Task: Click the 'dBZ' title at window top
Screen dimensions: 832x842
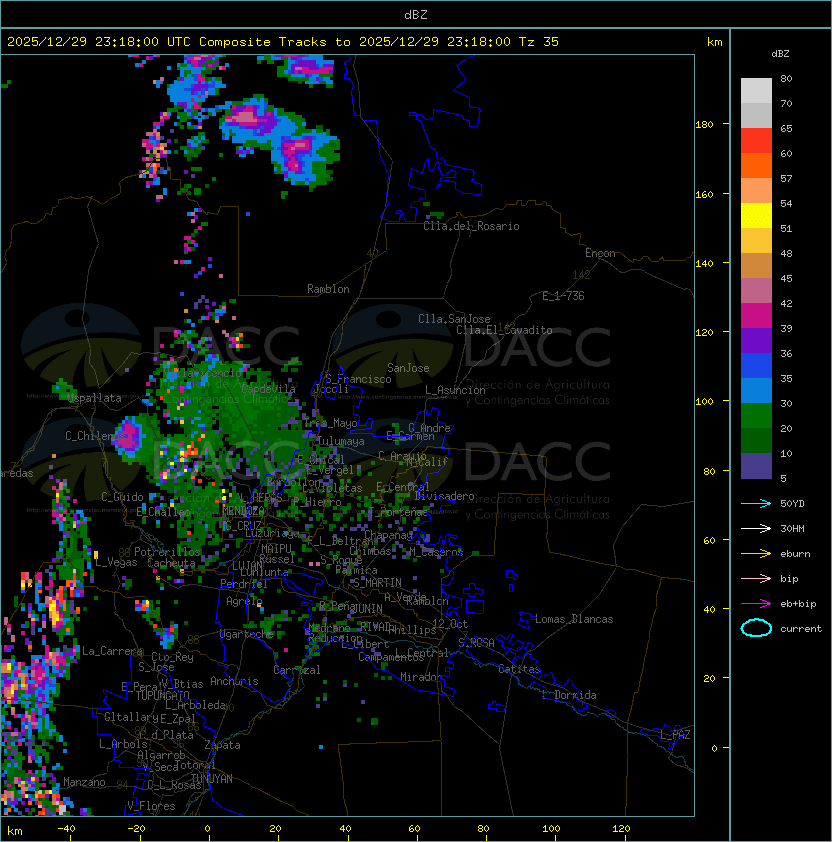Action: [416, 14]
